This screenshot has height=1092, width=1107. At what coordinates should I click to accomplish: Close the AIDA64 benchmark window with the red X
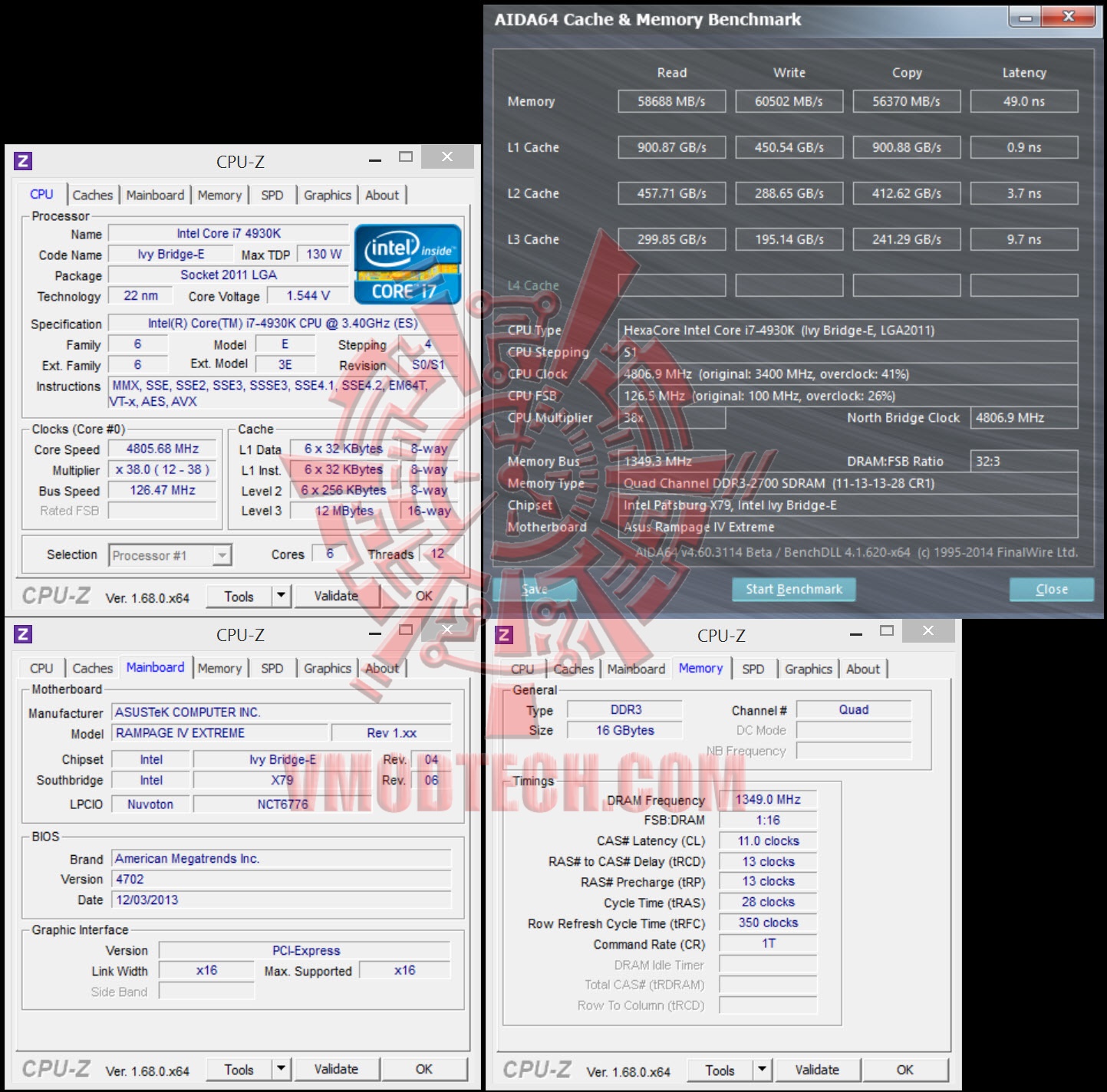pos(1069,17)
